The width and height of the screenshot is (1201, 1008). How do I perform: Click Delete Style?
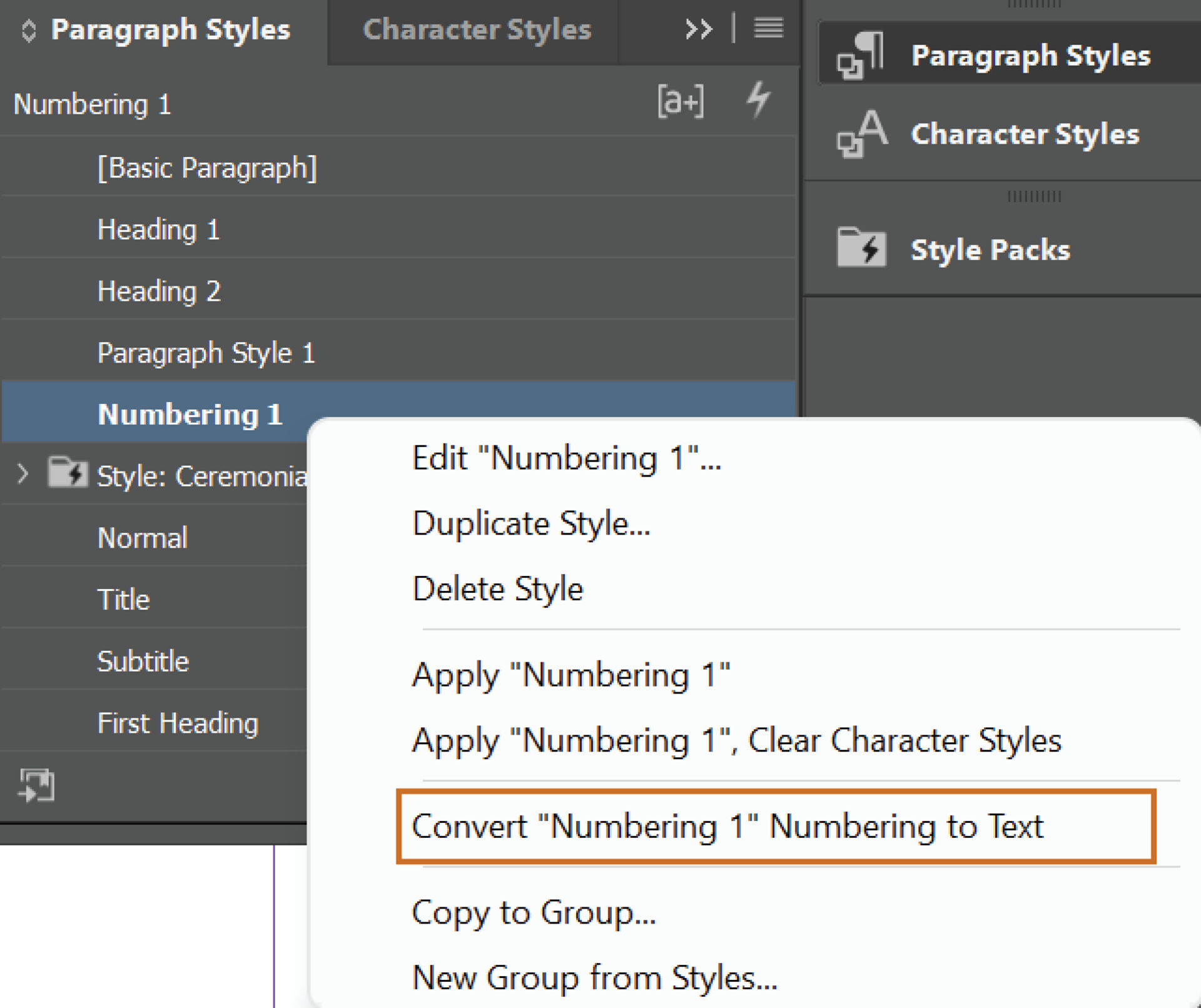click(x=497, y=588)
